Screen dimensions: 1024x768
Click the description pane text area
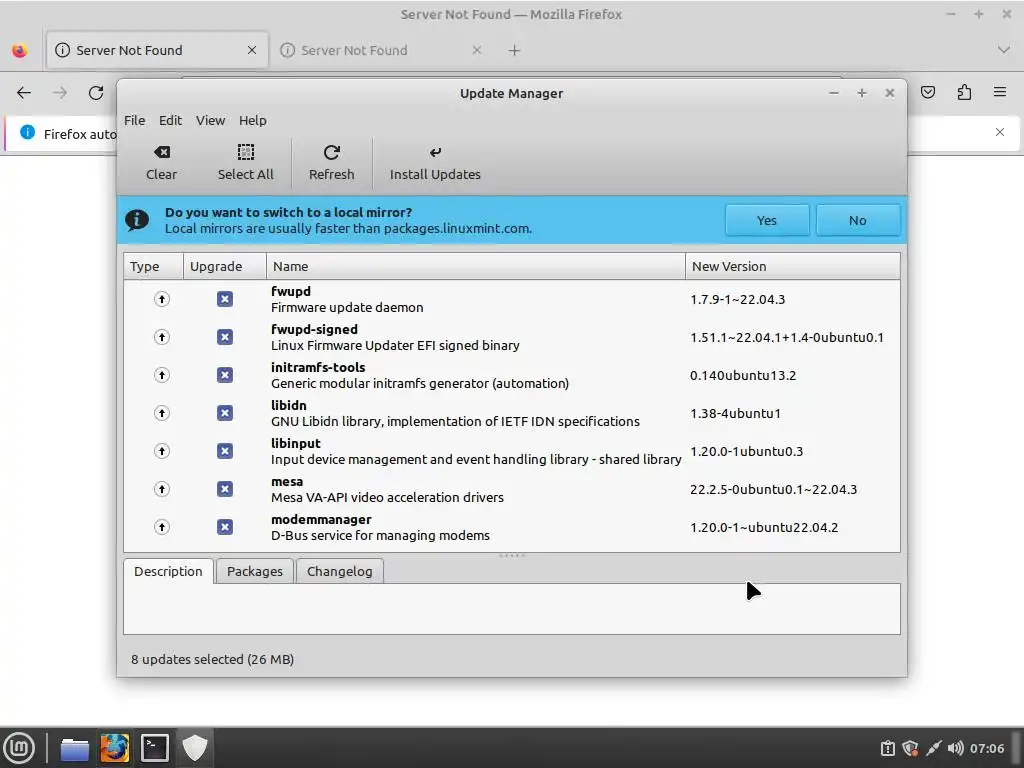[511, 609]
